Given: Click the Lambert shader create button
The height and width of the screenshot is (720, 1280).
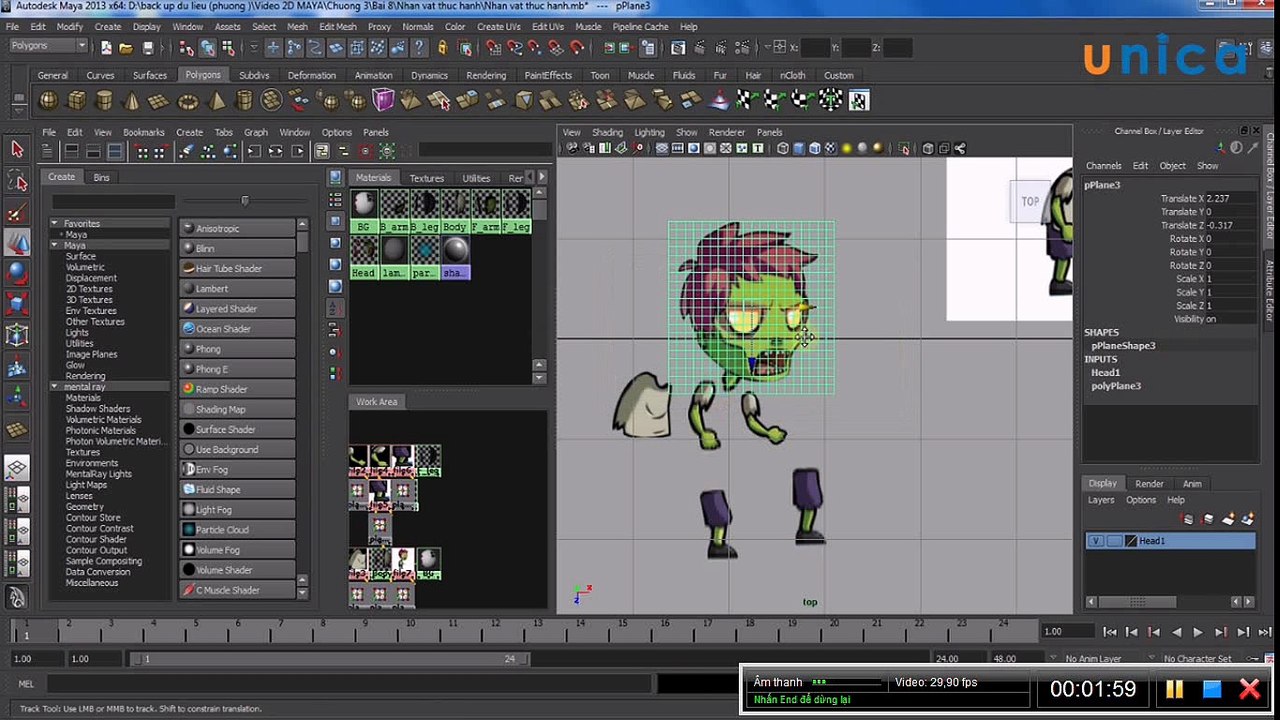Looking at the screenshot, I should [238, 289].
